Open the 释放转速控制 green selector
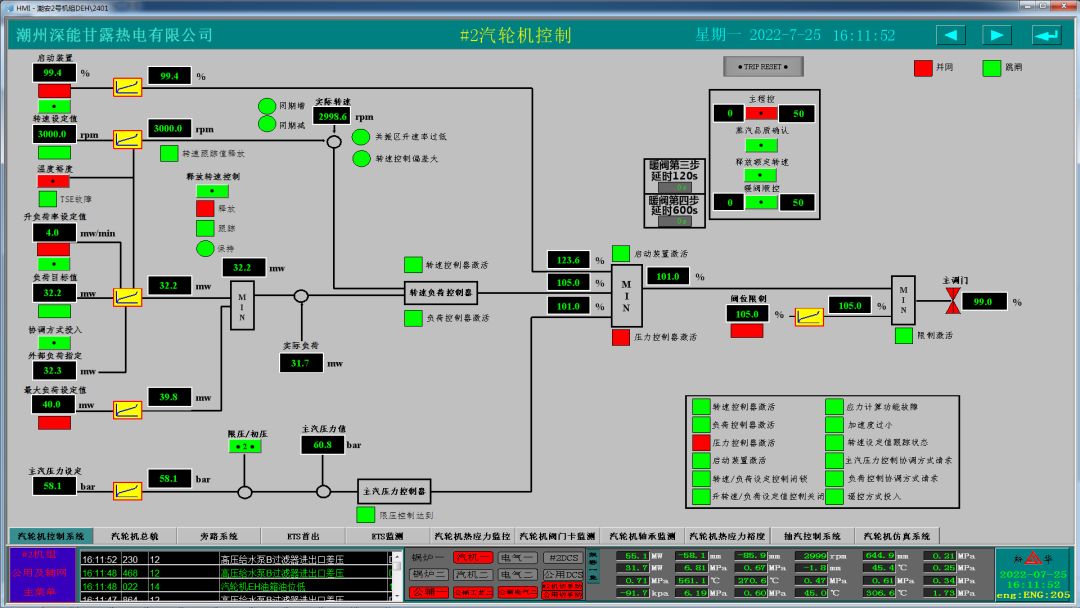This screenshot has width=1080, height=608. tap(212, 191)
